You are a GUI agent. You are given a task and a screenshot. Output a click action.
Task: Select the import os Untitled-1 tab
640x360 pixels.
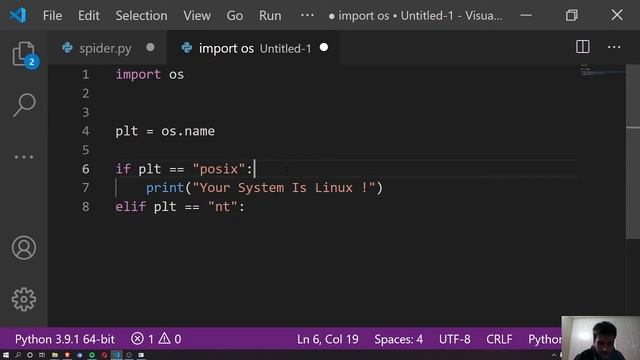point(253,48)
